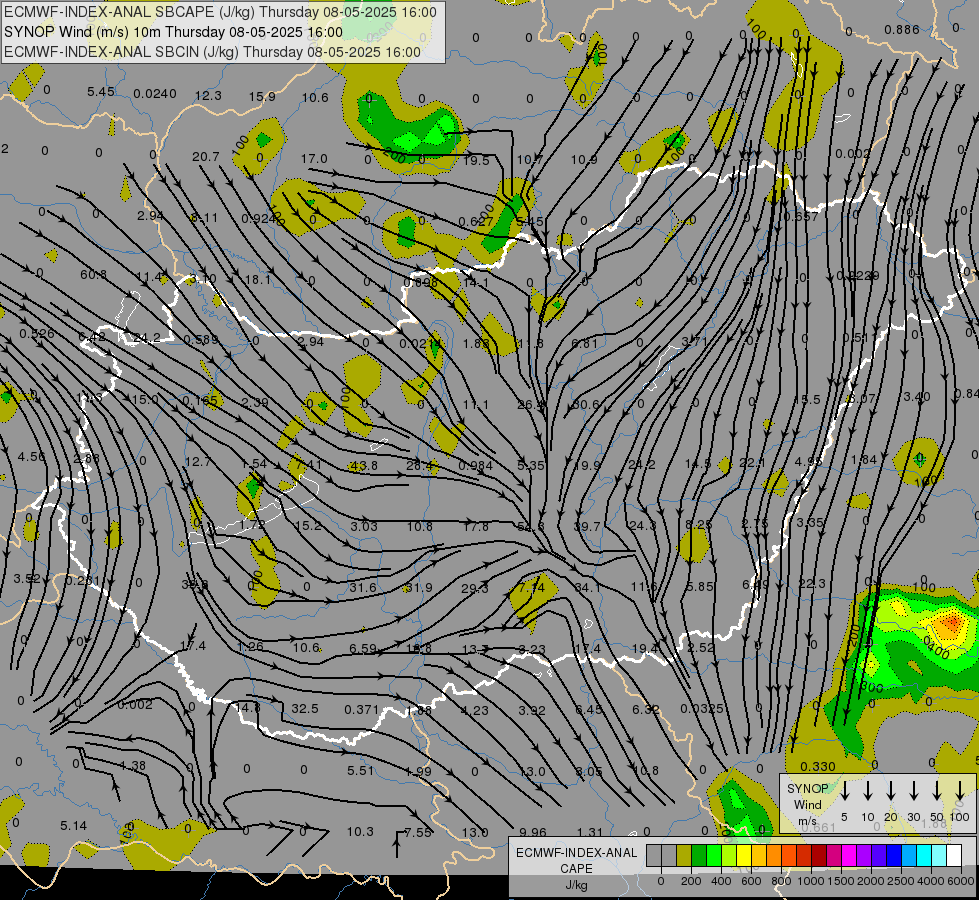The height and width of the screenshot is (900, 979).
Task: Click the 0.371 value on the map
Action: click(x=362, y=710)
